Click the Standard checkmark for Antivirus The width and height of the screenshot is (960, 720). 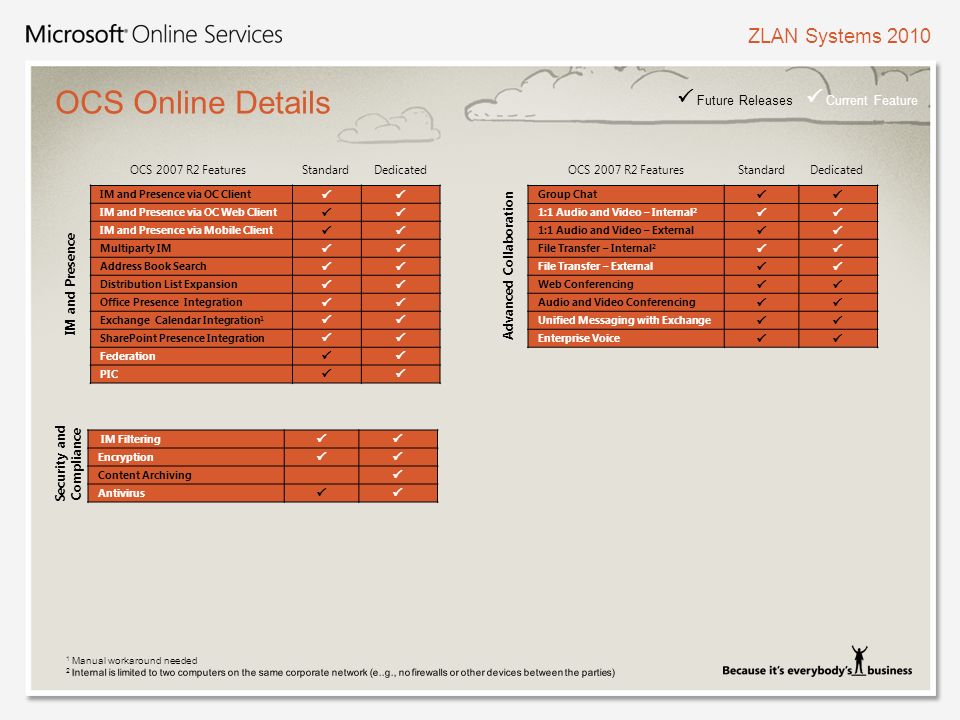321,492
